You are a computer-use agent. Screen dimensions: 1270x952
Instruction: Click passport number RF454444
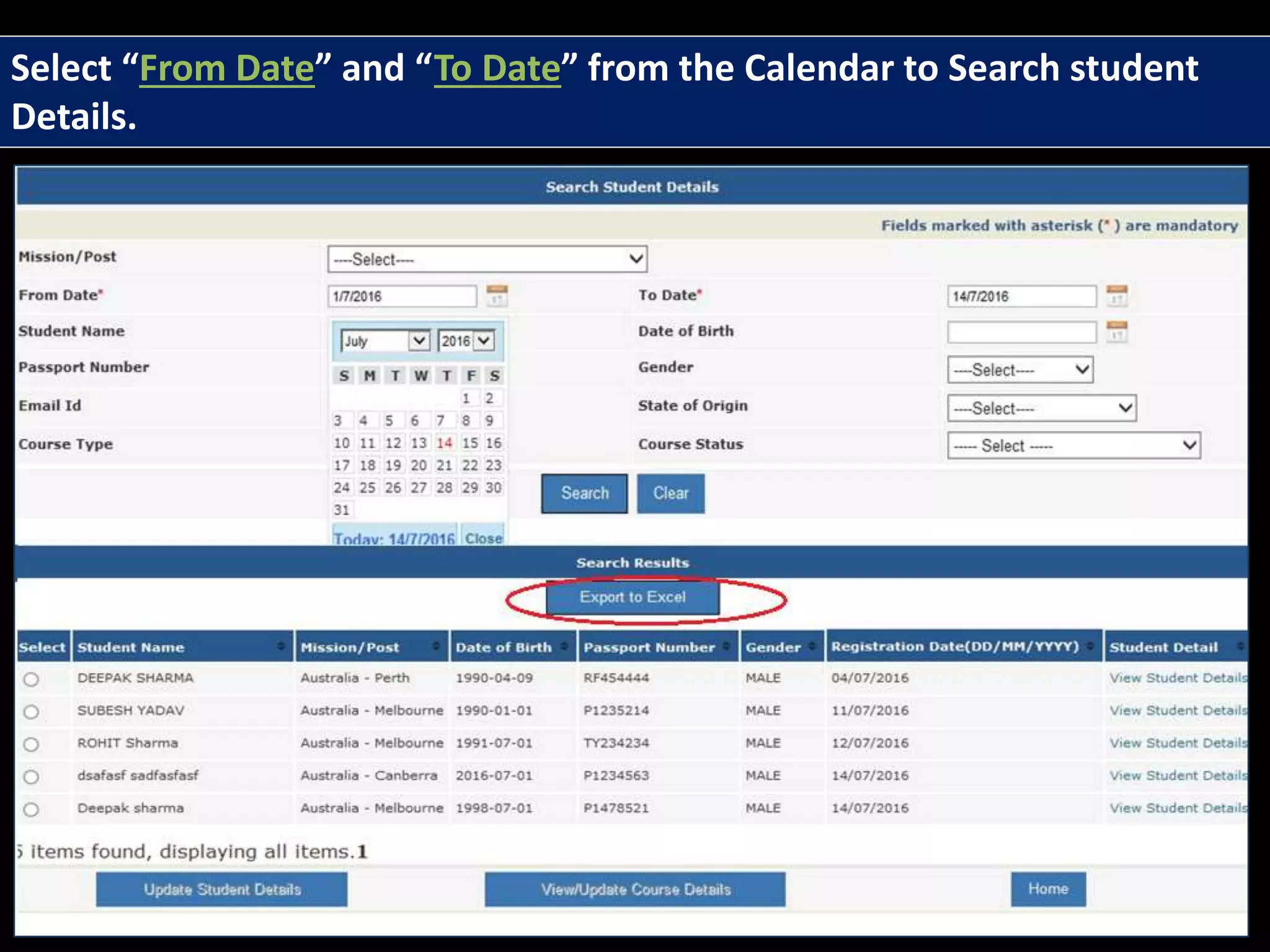[x=616, y=678]
